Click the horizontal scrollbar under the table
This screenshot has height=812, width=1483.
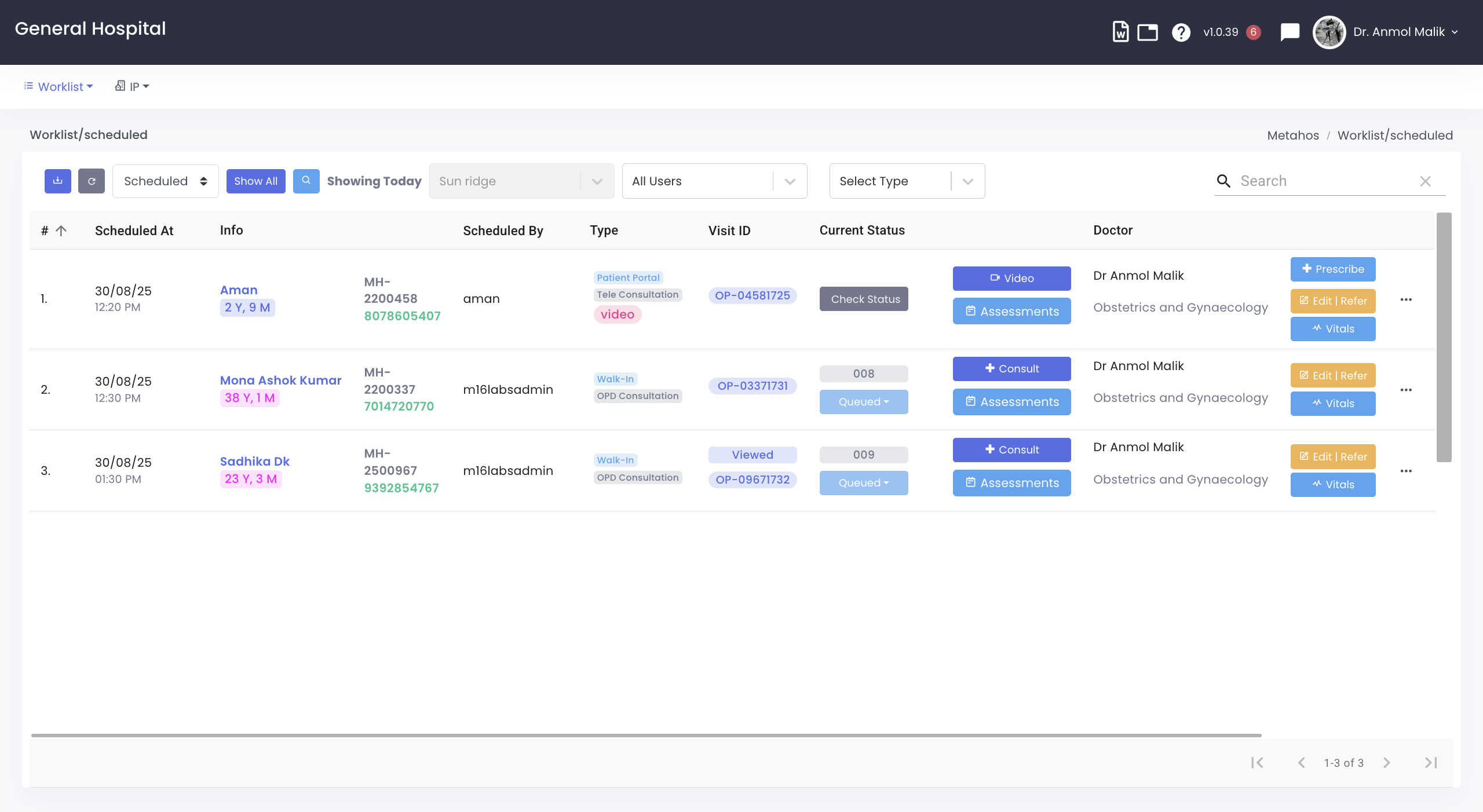pyautogui.click(x=646, y=736)
